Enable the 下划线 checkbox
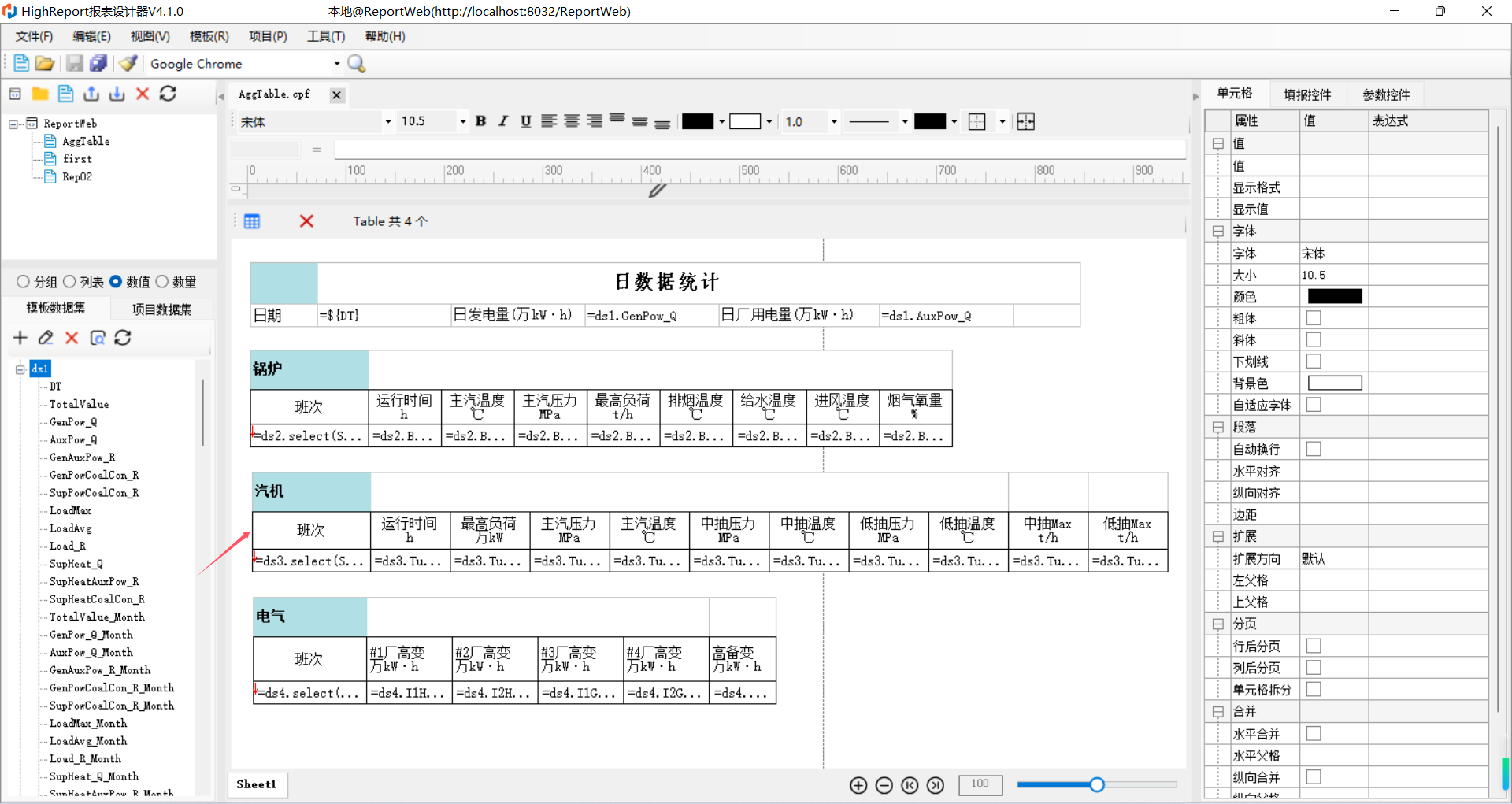The image size is (1512, 804). tap(1314, 361)
